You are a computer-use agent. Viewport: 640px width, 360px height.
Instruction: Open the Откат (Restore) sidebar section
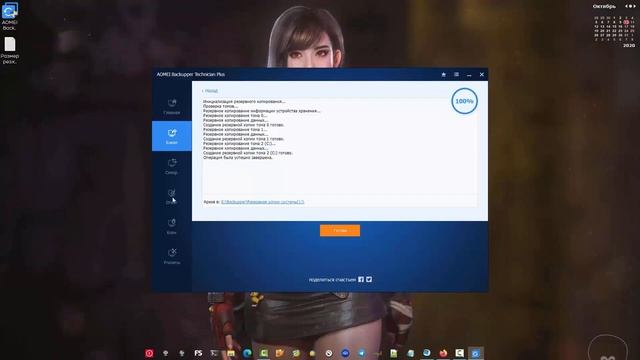coord(171,196)
